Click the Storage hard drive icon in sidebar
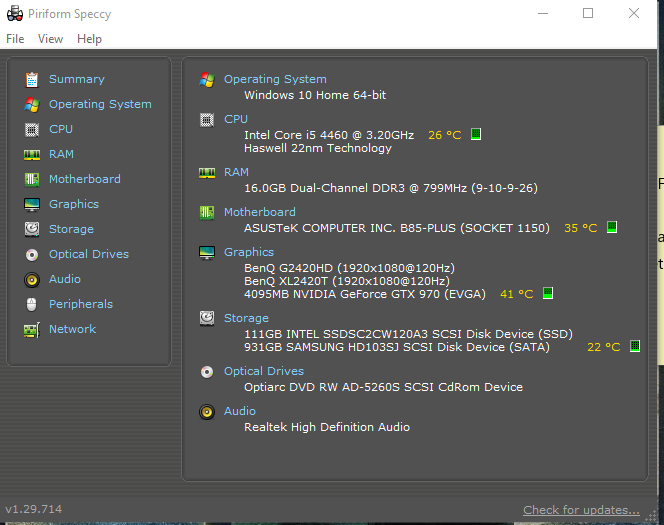 32,229
